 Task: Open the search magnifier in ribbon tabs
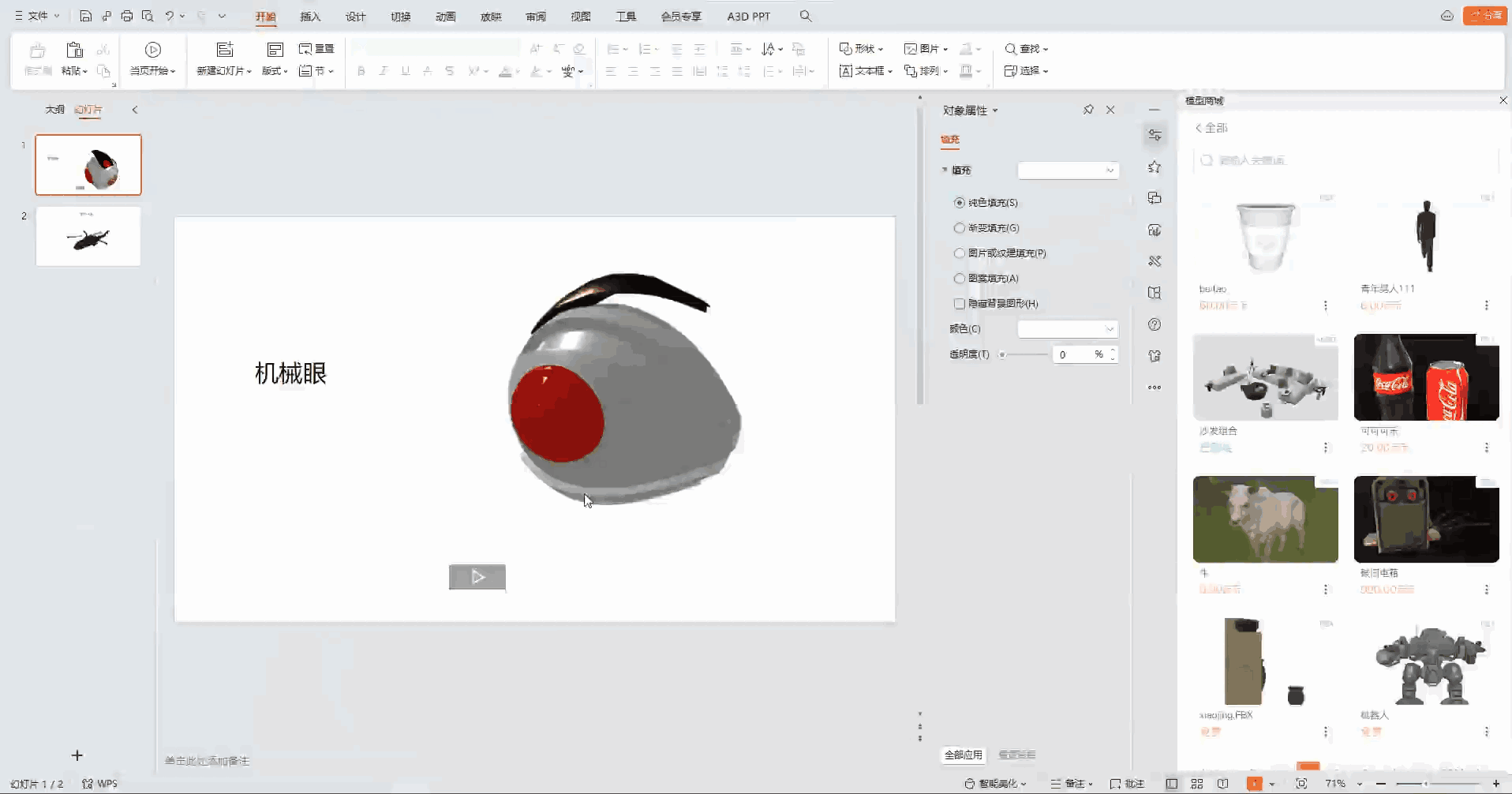point(805,16)
